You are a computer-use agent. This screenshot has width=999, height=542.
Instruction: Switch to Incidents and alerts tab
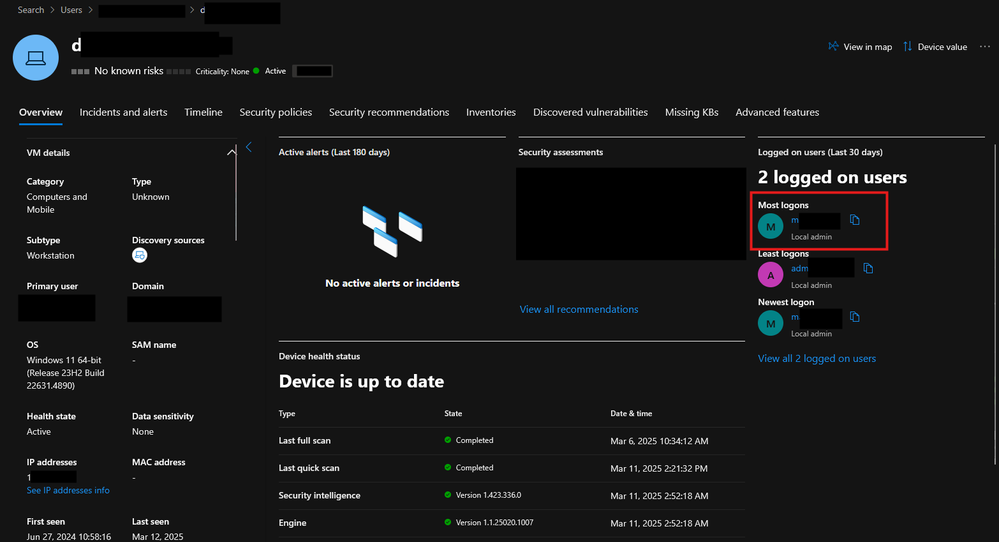pyautogui.click(x=123, y=112)
